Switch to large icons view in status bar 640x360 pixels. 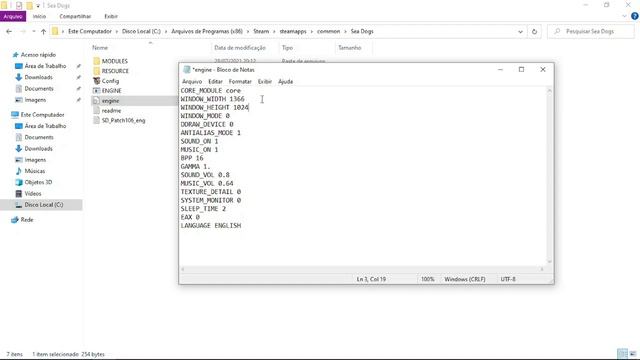[x=633, y=354]
